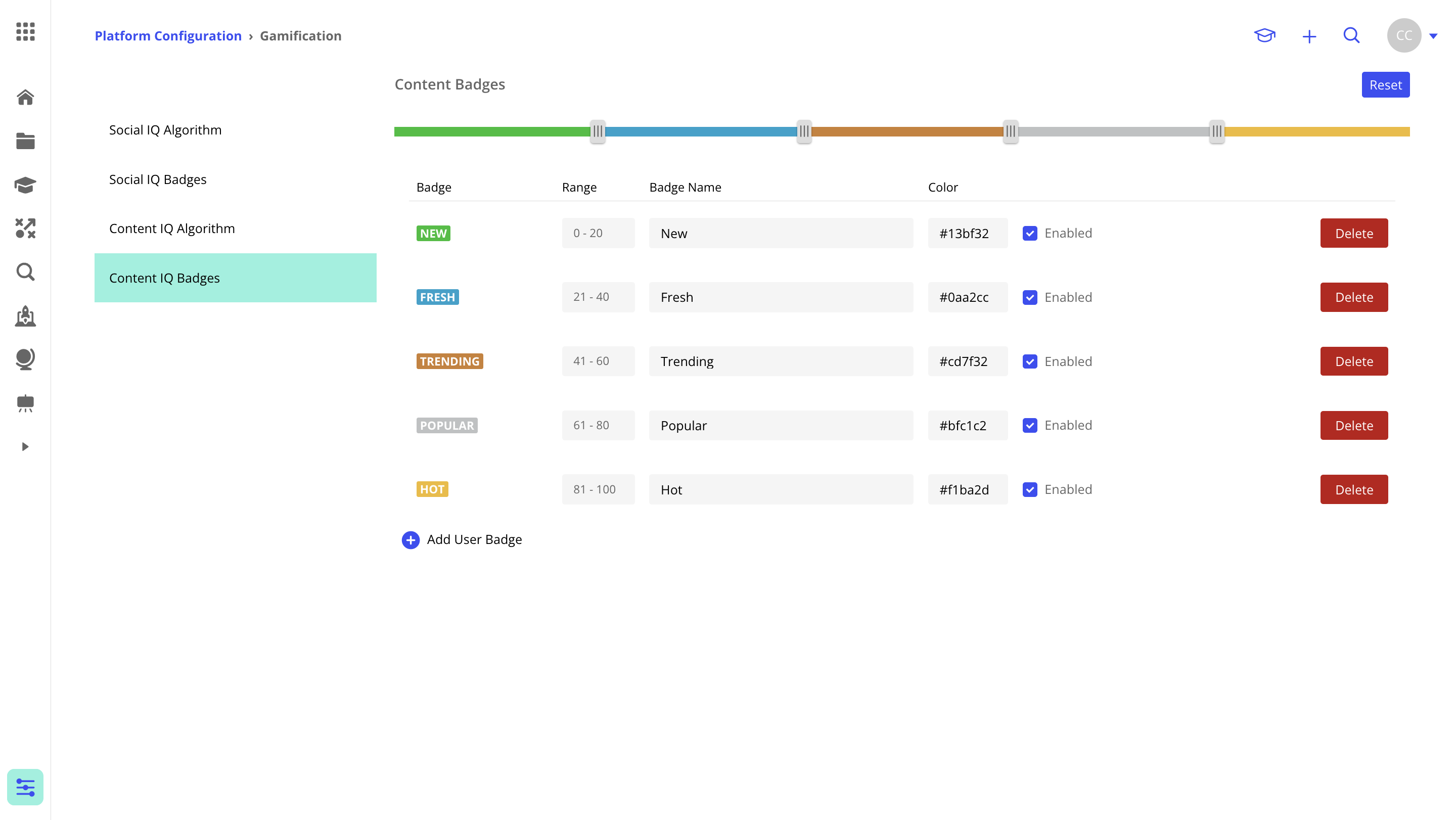Screen dimensions: 1456x820
Task: Switch to the Content IQ Algorithm section
Action: (172, 229)
